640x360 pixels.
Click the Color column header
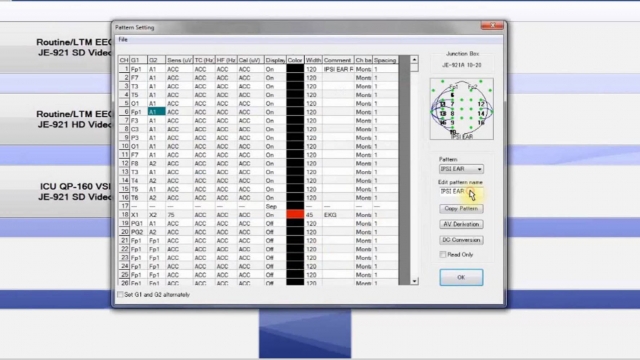(295, 60)
